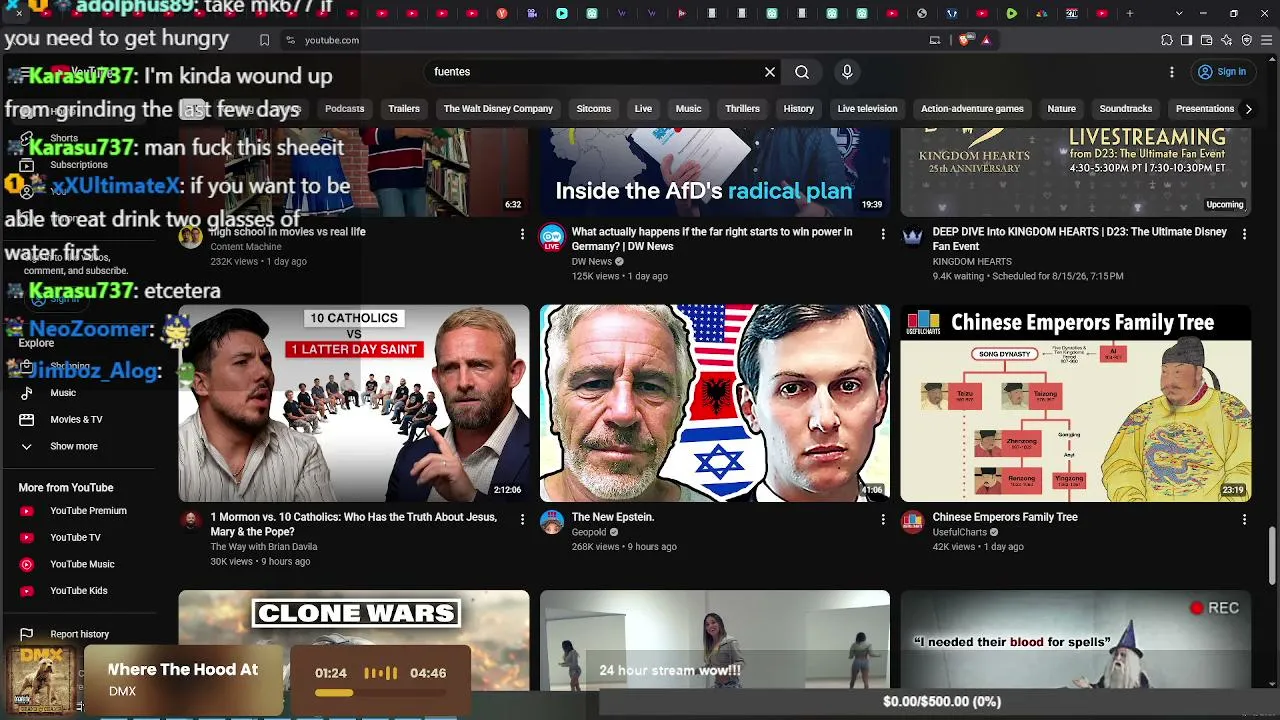Open Chinese Emperors Family Tree thumbnail
The width and height of the screenshot is (1280, 720).
[1076, 403]
